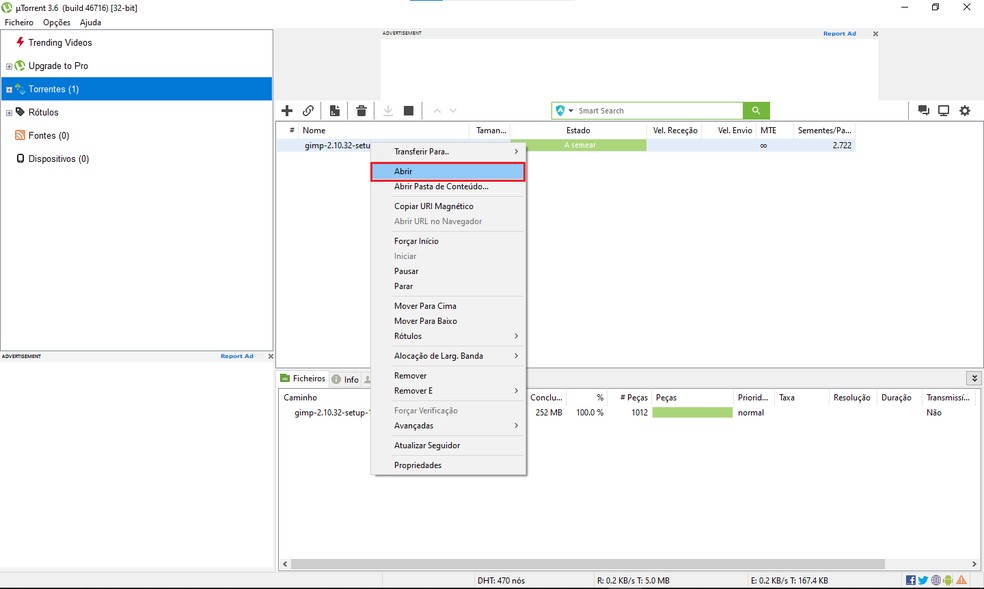Image resolution: width=984 pixels, height=589 pixels.
Task: Click Report Ad link in sidebar ad
Action: pos(237,356)
